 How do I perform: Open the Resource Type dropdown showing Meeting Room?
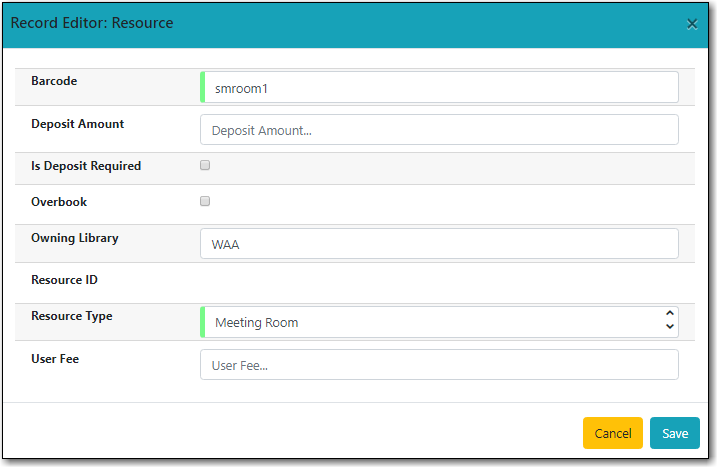430,322
